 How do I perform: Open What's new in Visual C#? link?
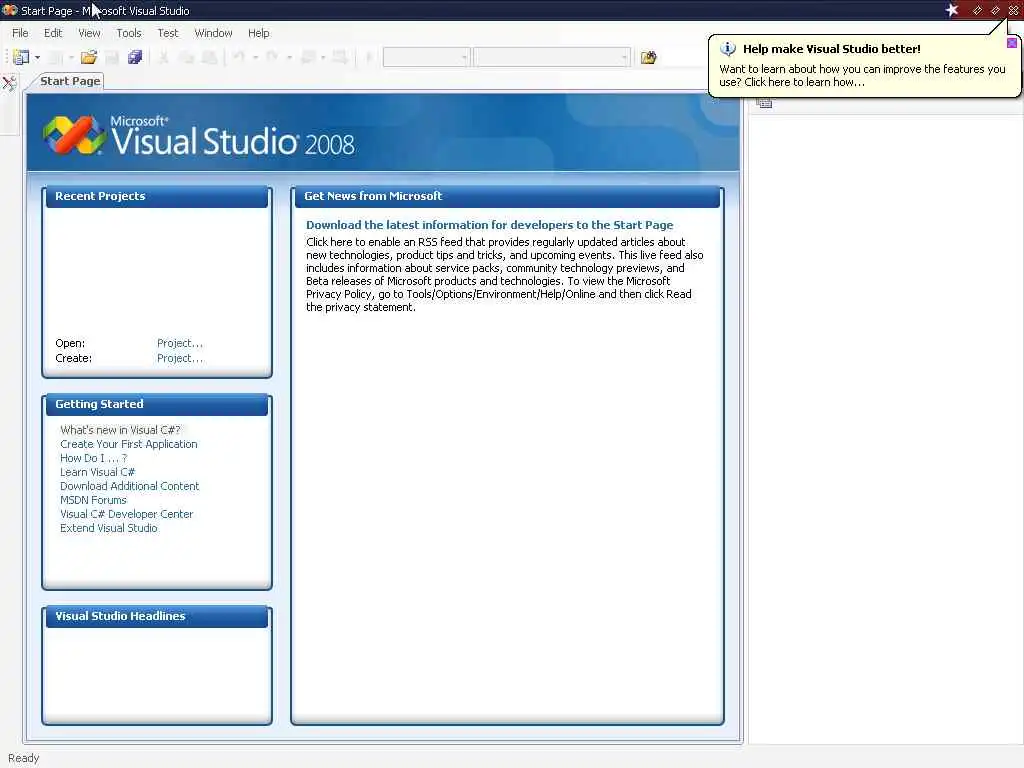coord(120,430)
